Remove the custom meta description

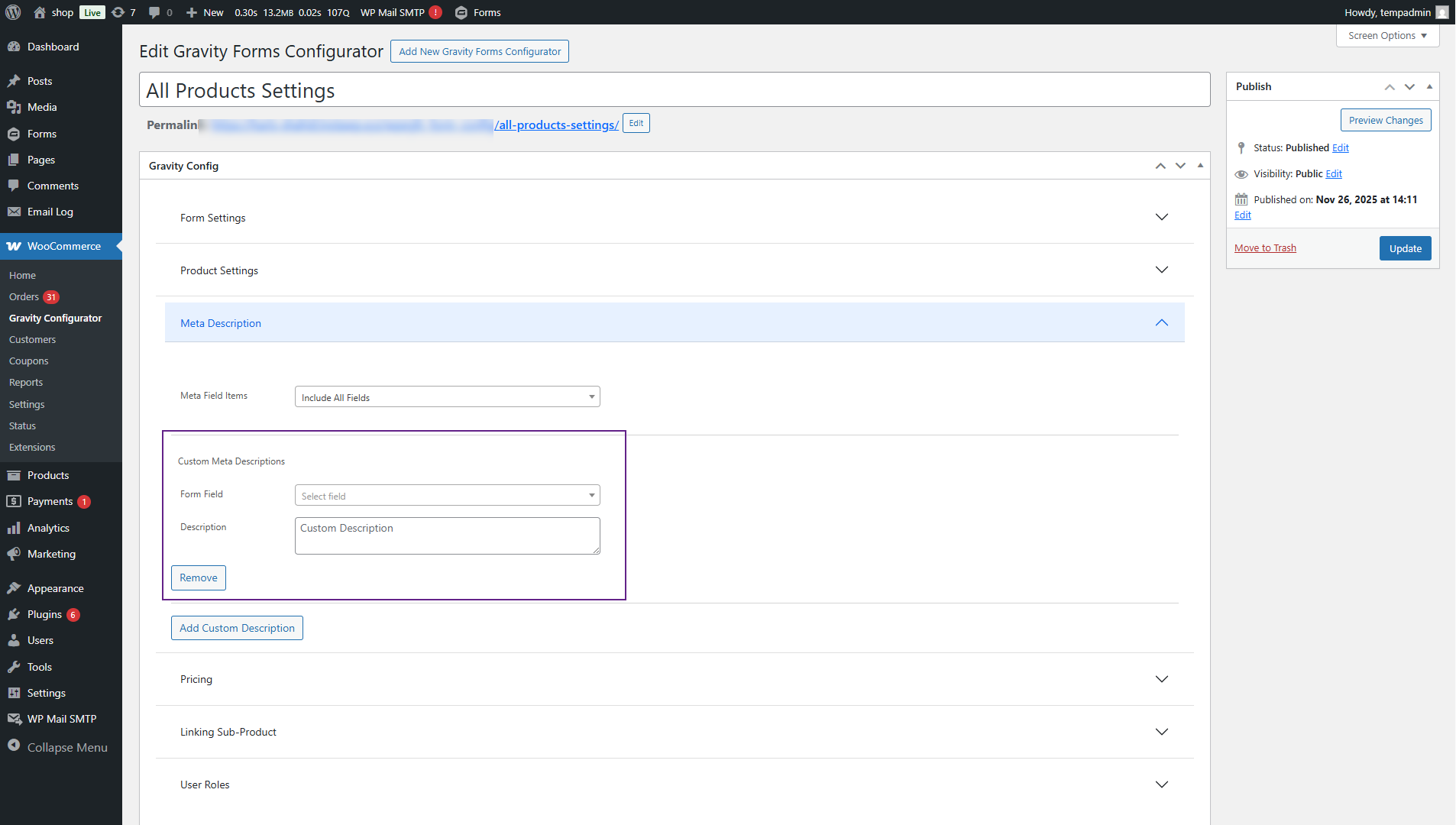click(x=199, y=577)
